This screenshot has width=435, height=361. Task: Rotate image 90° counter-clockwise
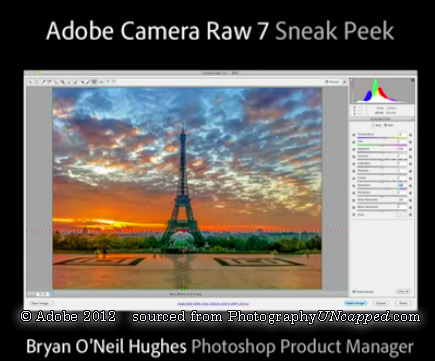tap(107, 82)
